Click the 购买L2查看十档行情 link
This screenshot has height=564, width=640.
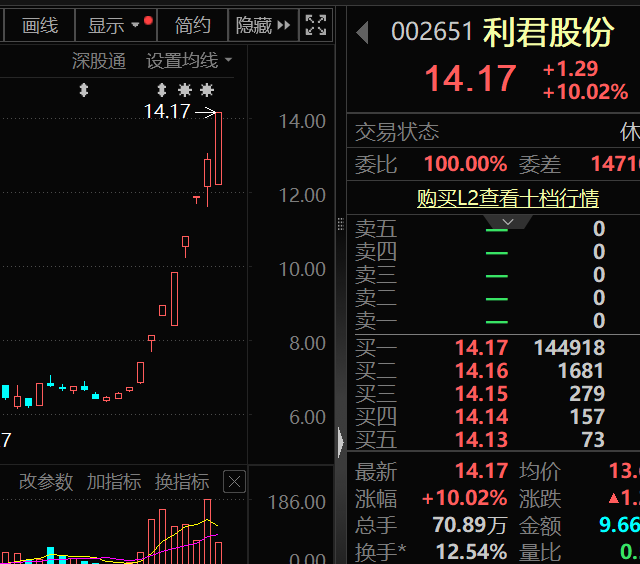click(x=508, y=198)
